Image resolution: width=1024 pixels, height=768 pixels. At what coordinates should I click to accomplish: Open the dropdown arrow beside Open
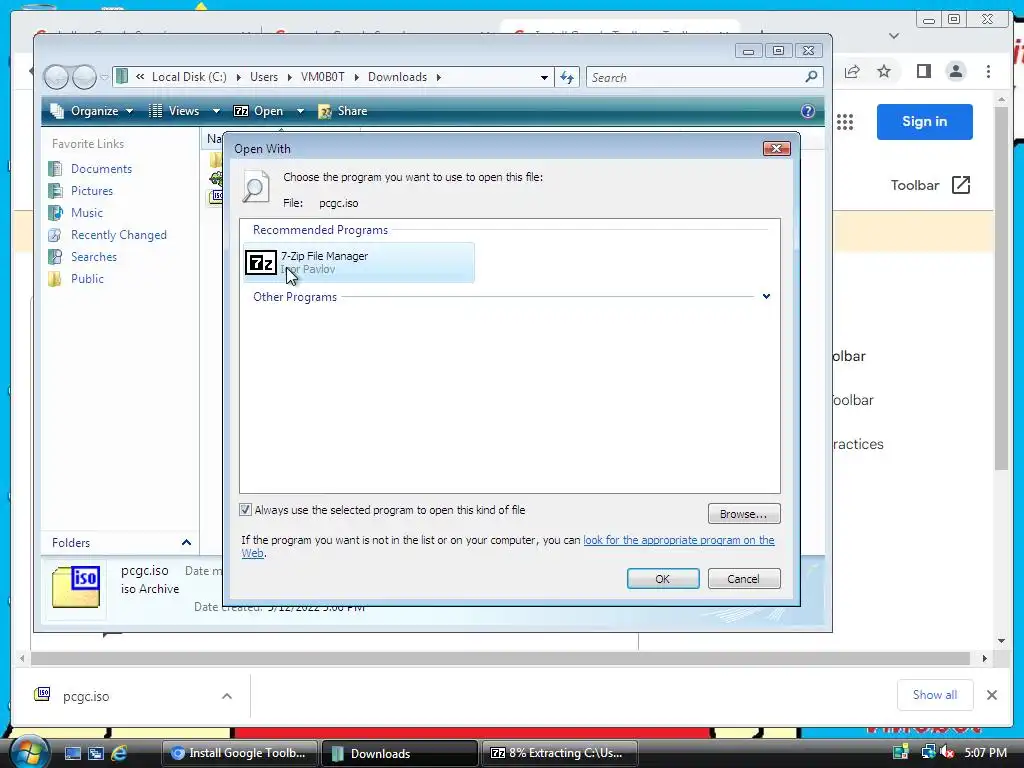click(300, 111)
